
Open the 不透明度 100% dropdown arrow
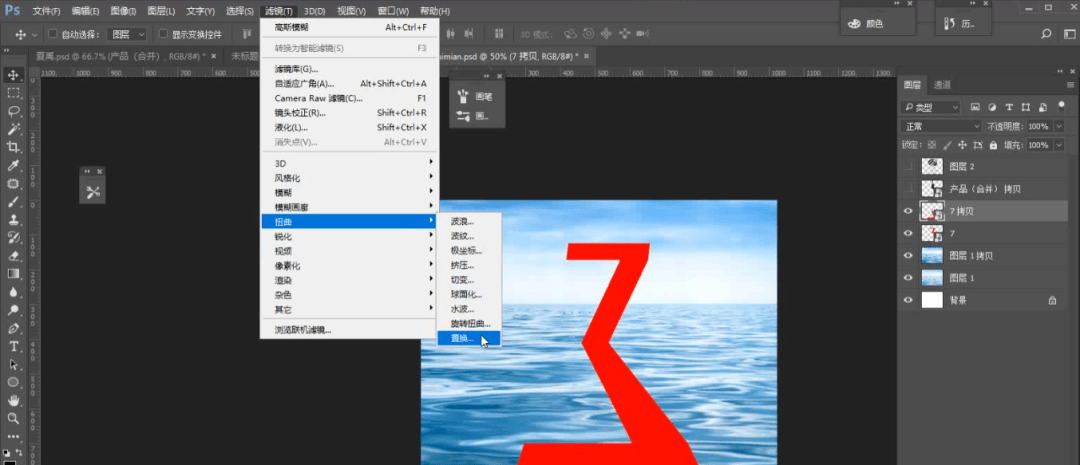point(1060,127)
